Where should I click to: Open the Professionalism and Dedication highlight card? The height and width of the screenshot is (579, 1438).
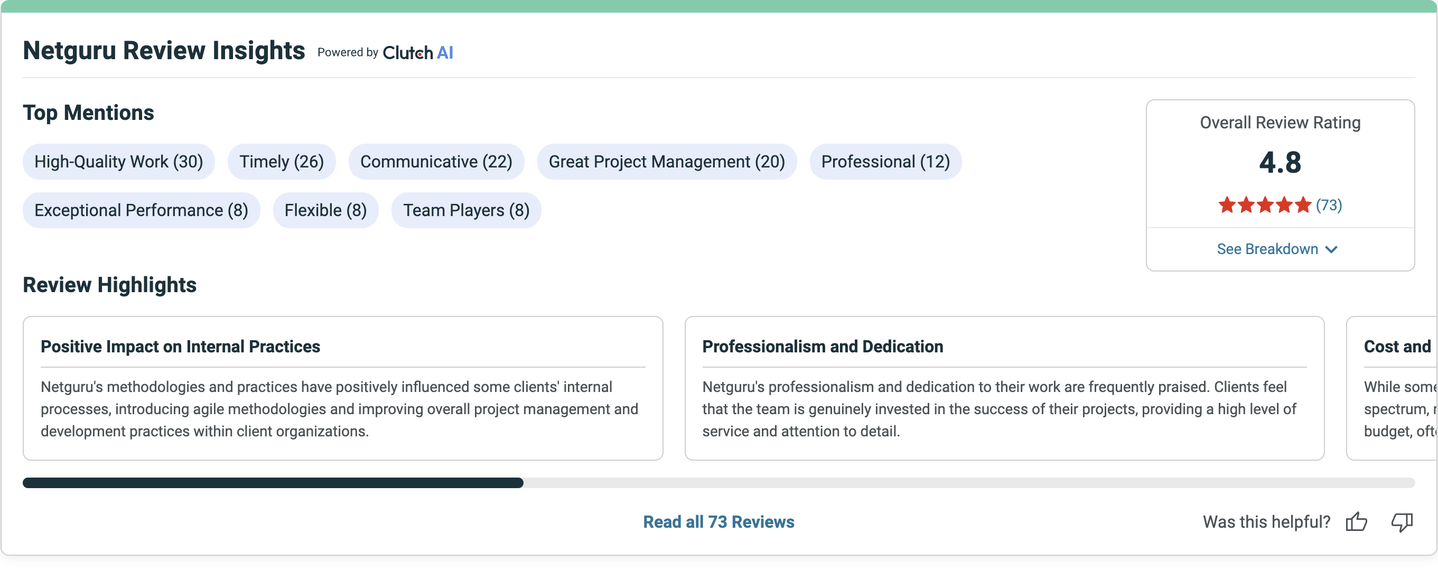tap(1005, 388)
